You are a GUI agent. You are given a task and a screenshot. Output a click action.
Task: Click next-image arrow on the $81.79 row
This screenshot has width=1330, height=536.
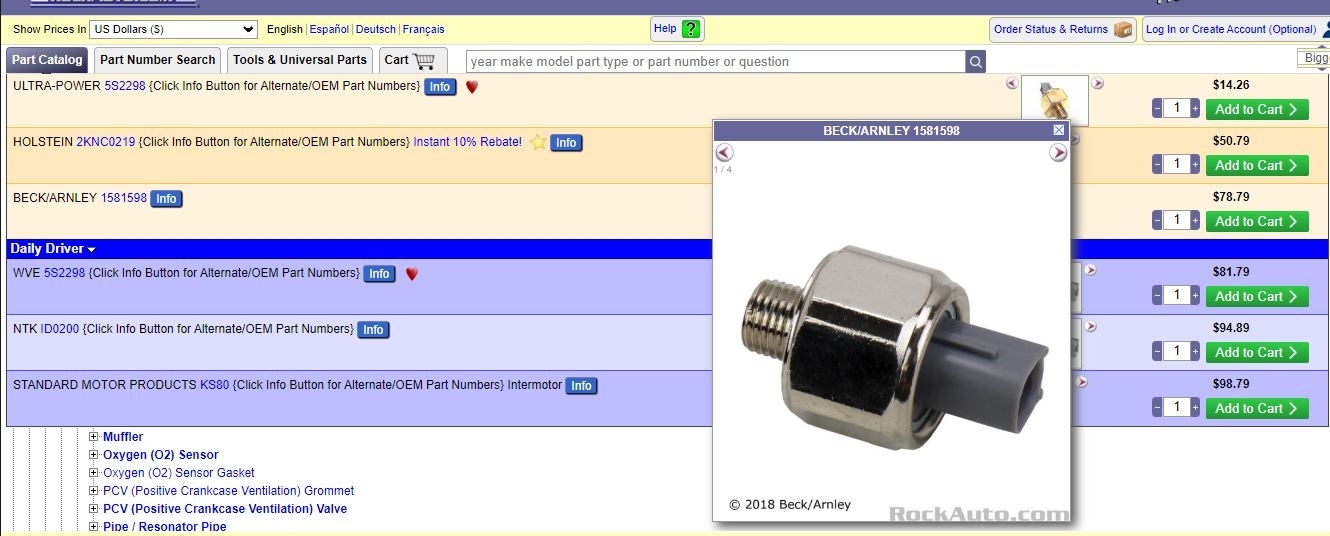click(1091, 270)
